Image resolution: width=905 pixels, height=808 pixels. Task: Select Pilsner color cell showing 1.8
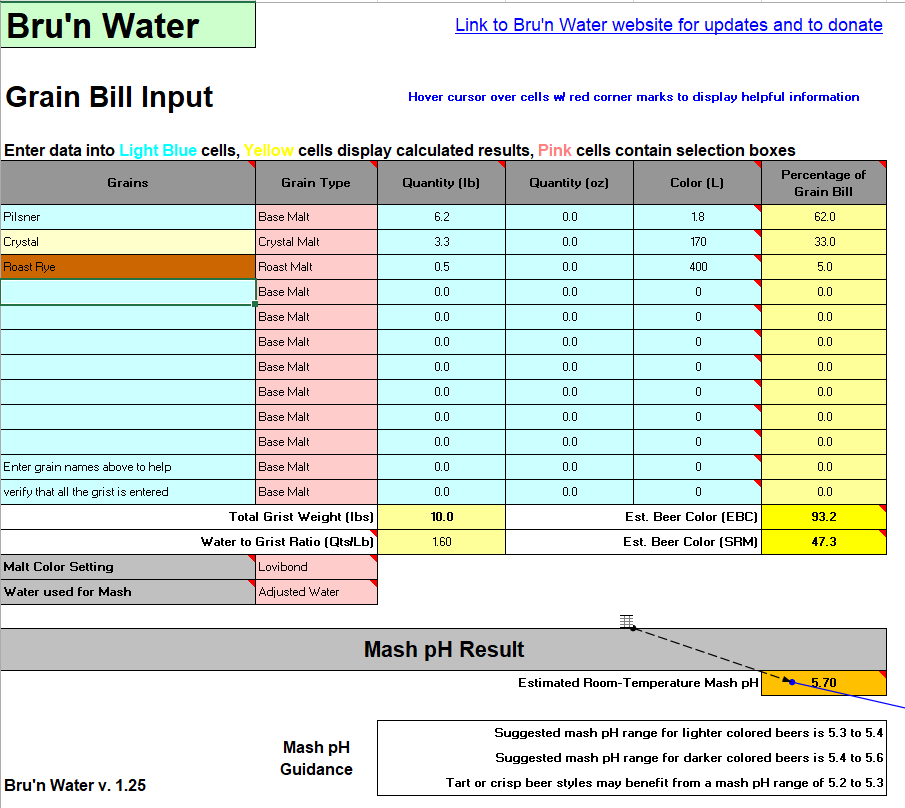point(698,217)
